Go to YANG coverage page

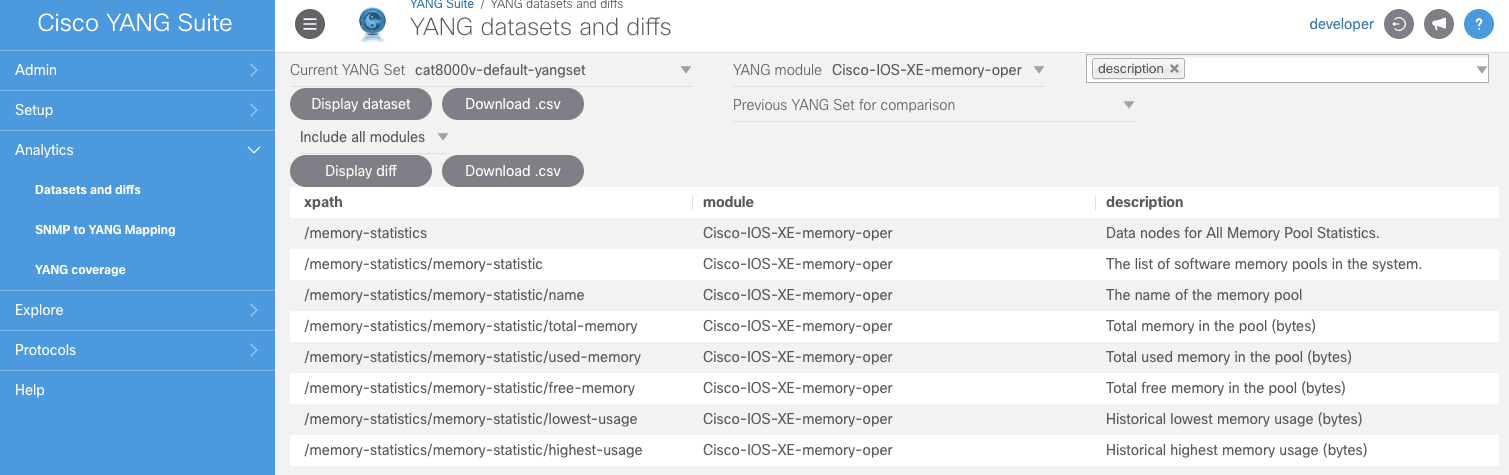[x=80, y=270]
